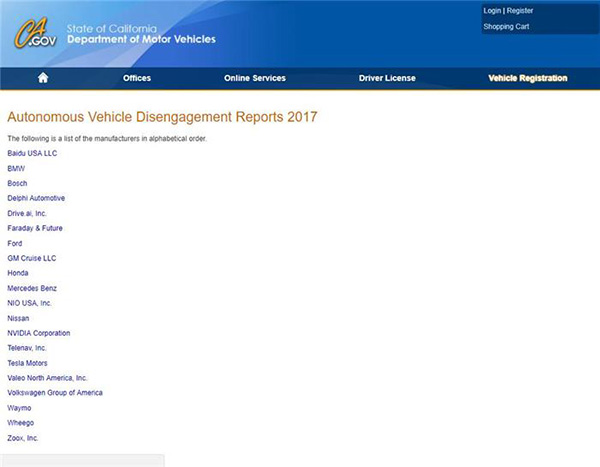Open the Waymo disengagement report
Screen dimensions: 600x467
pos(19,408)
